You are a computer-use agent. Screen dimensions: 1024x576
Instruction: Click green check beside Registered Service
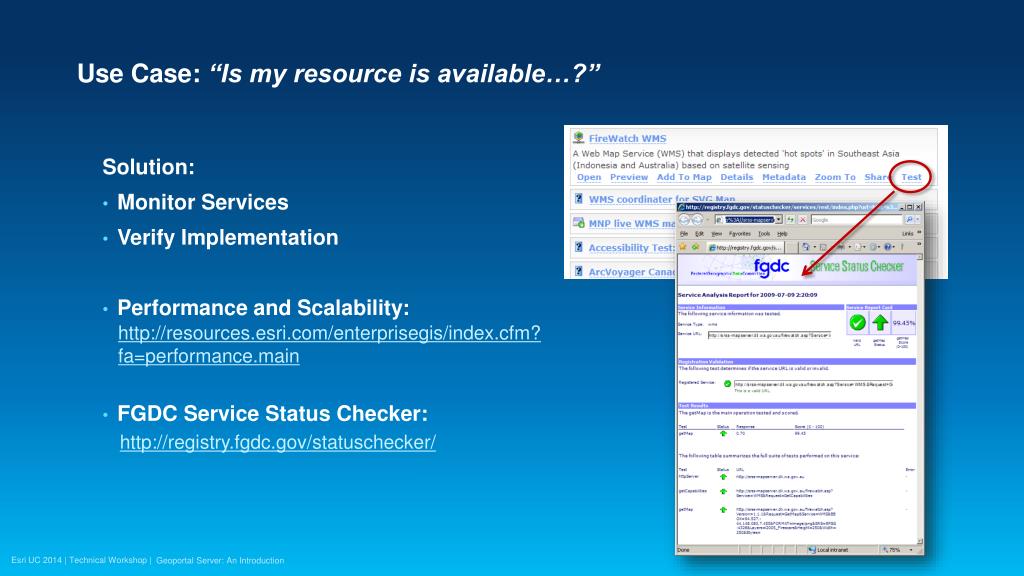[x=728, y=384]
